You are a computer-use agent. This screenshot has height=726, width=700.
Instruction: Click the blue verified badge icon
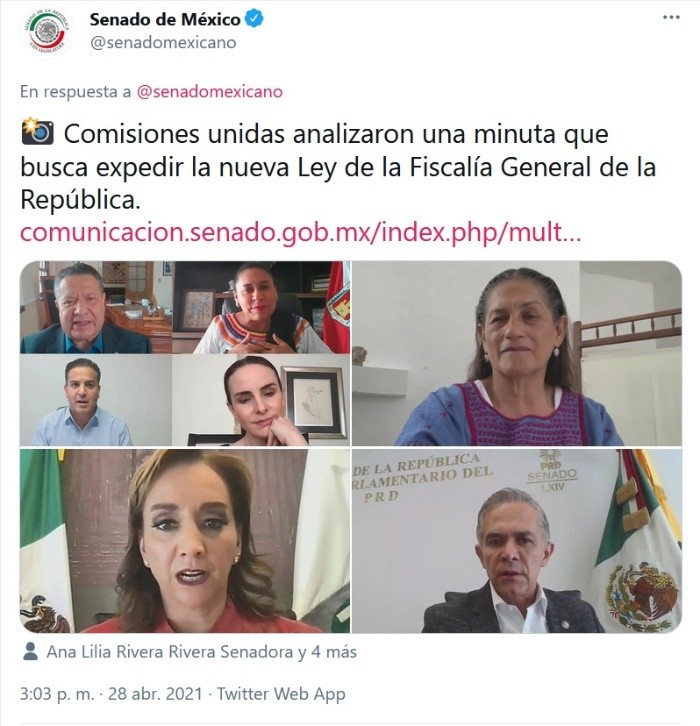point(254,19)
